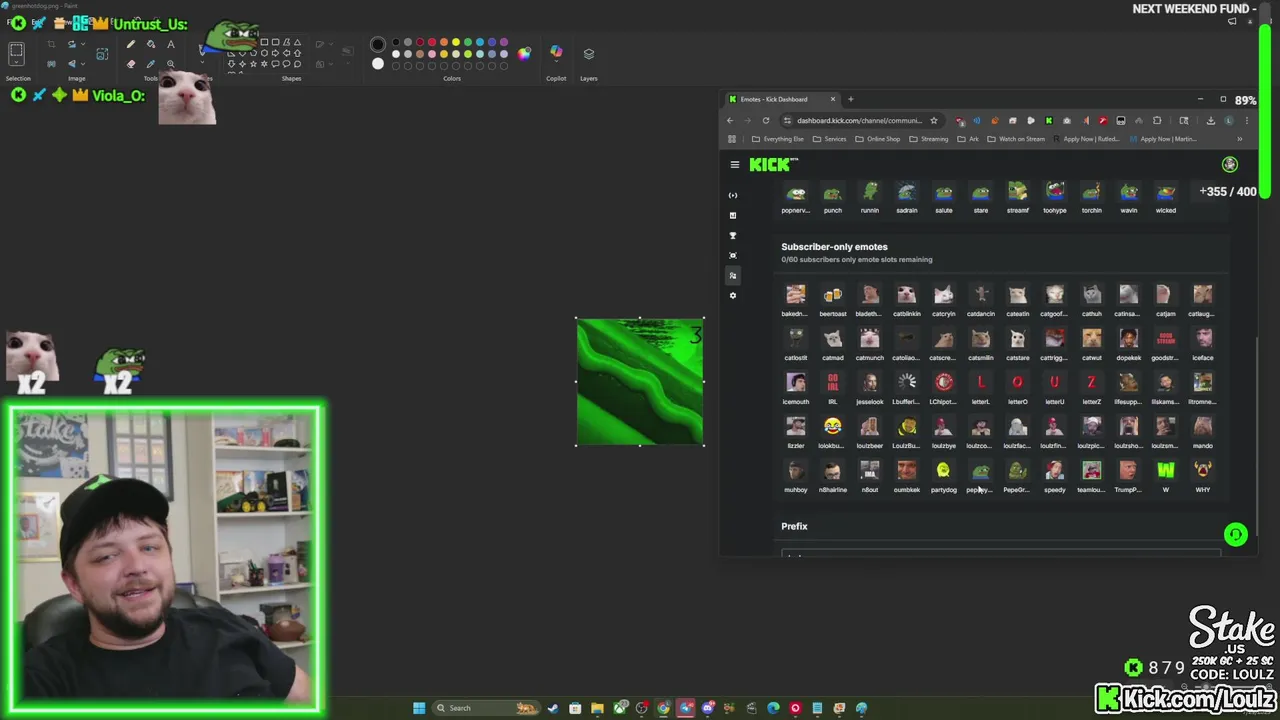Screen dimensions: 1280x720
Task: Click the Kick logo
Action: (773, 165)
